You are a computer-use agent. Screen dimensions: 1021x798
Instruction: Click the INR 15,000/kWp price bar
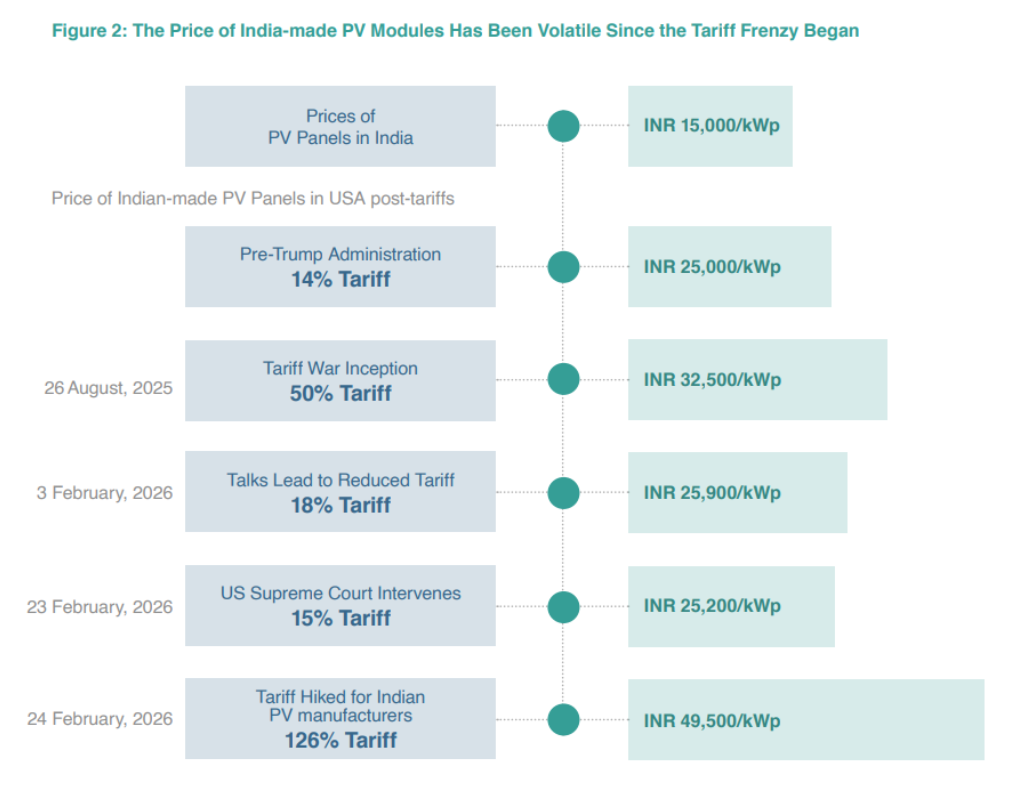[x=710, y=126]
